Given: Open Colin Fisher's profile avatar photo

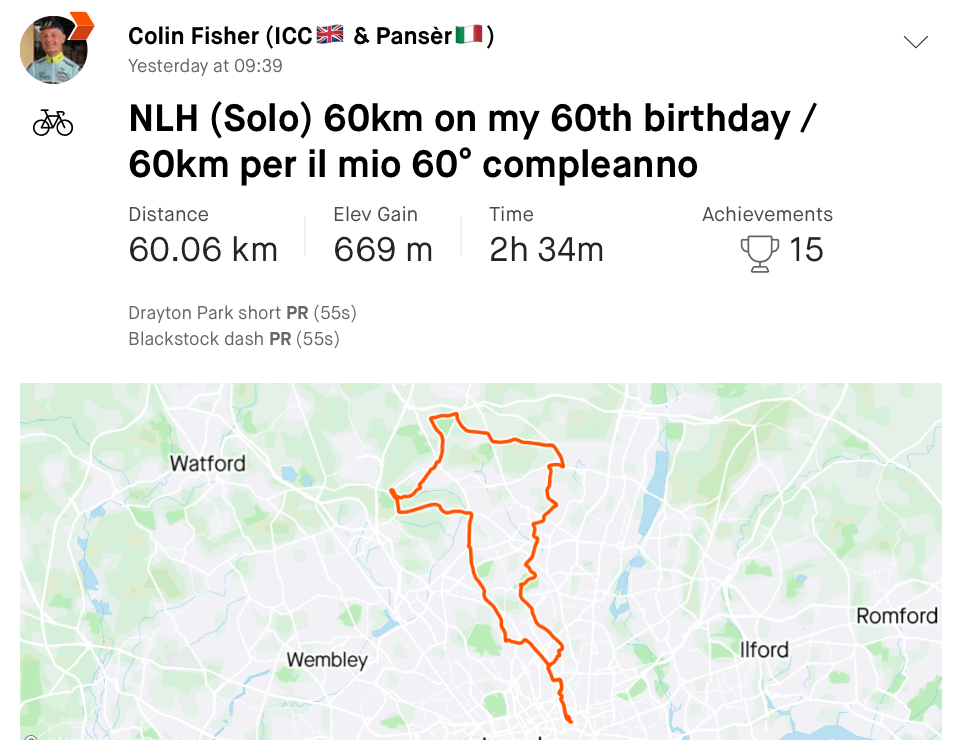Looking at the screenshot, I should [54, 50].
